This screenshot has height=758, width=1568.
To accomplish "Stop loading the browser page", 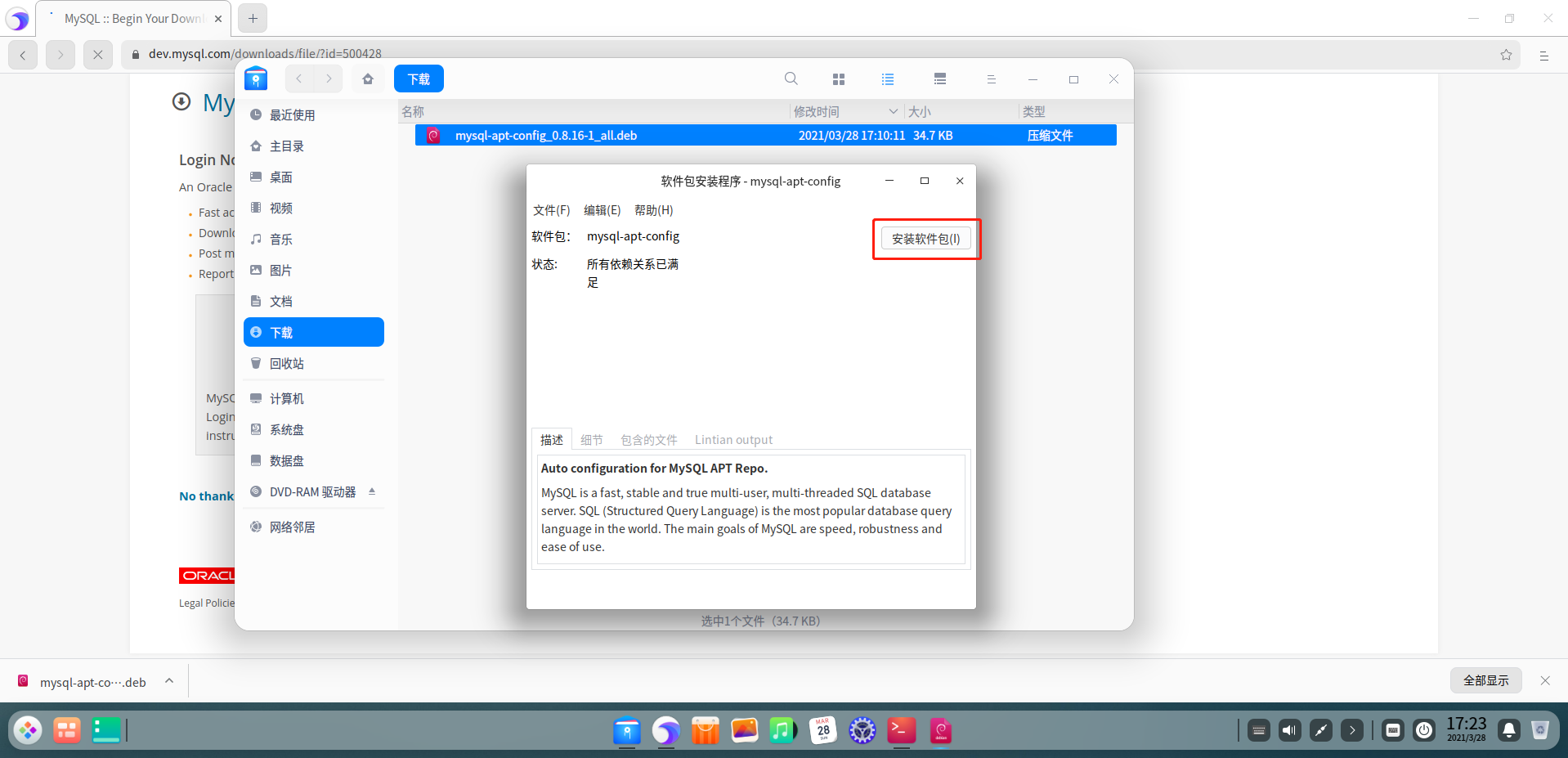I will (98, 55).
